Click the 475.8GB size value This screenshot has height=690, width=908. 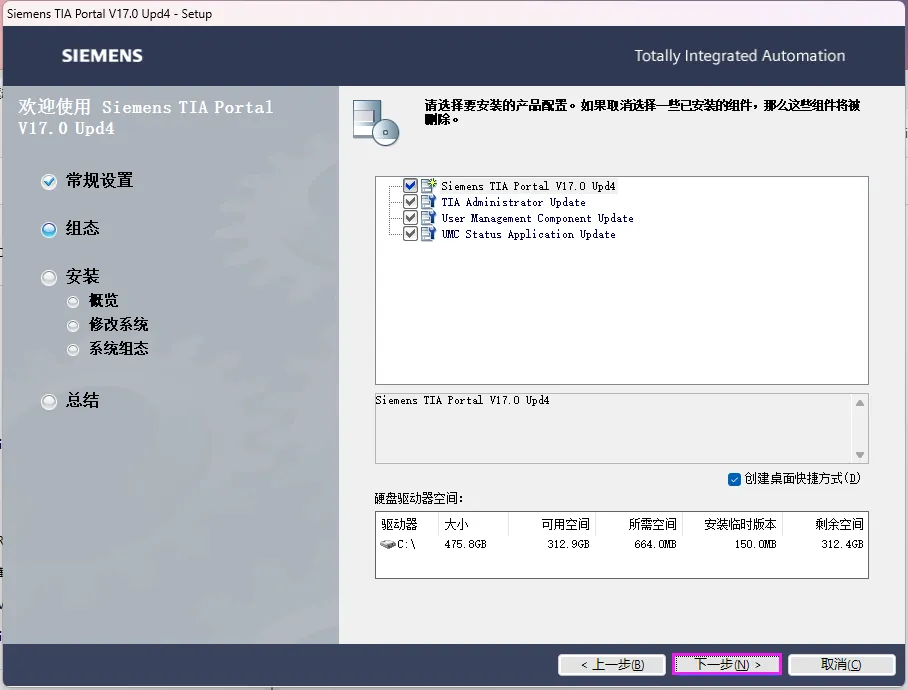pyautogui.click(x=466, y=545)
